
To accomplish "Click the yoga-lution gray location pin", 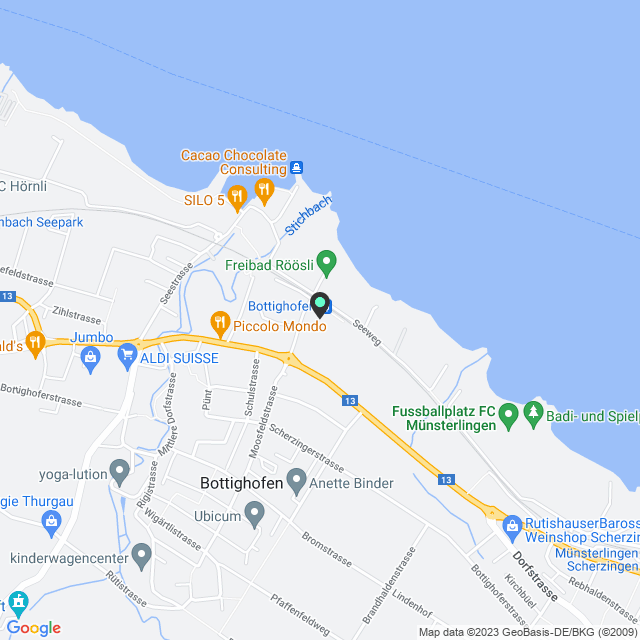I will tap(120, 472).
